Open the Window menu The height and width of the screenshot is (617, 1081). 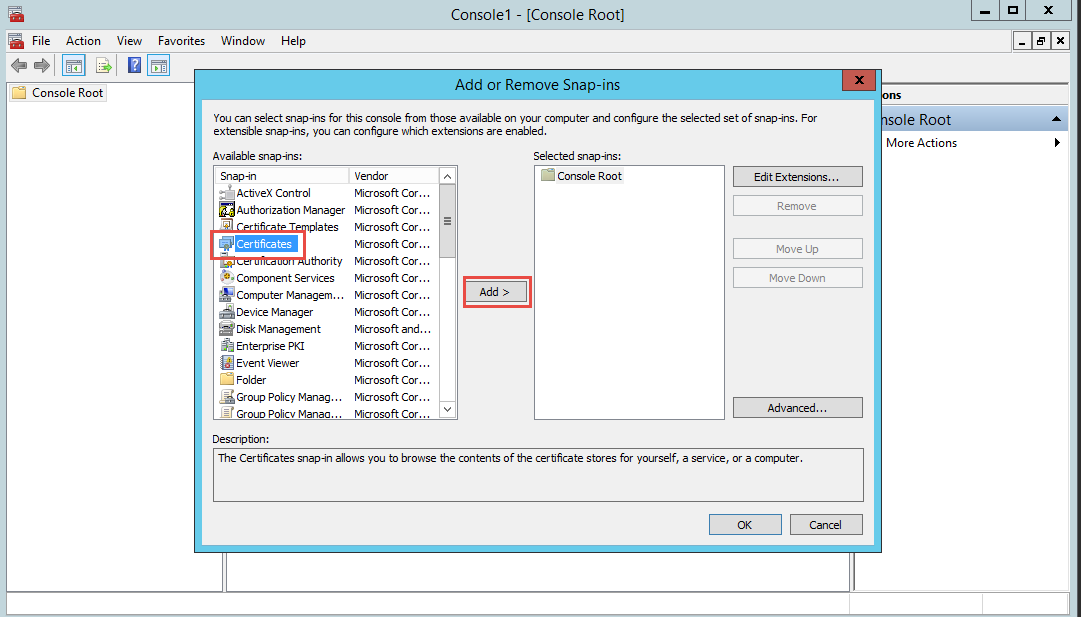(x=243, y=41)
